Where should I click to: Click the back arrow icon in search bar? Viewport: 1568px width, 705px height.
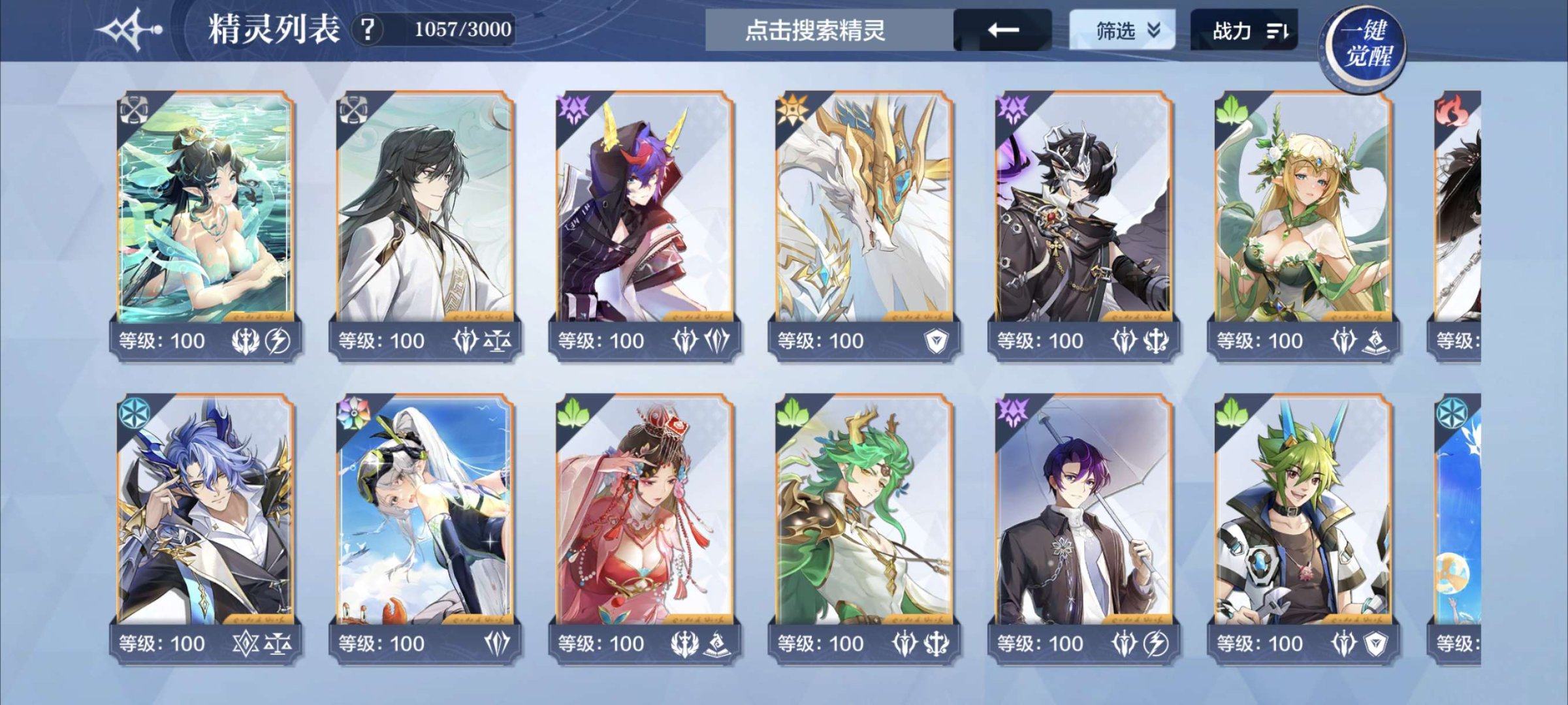click(1002, 30)
